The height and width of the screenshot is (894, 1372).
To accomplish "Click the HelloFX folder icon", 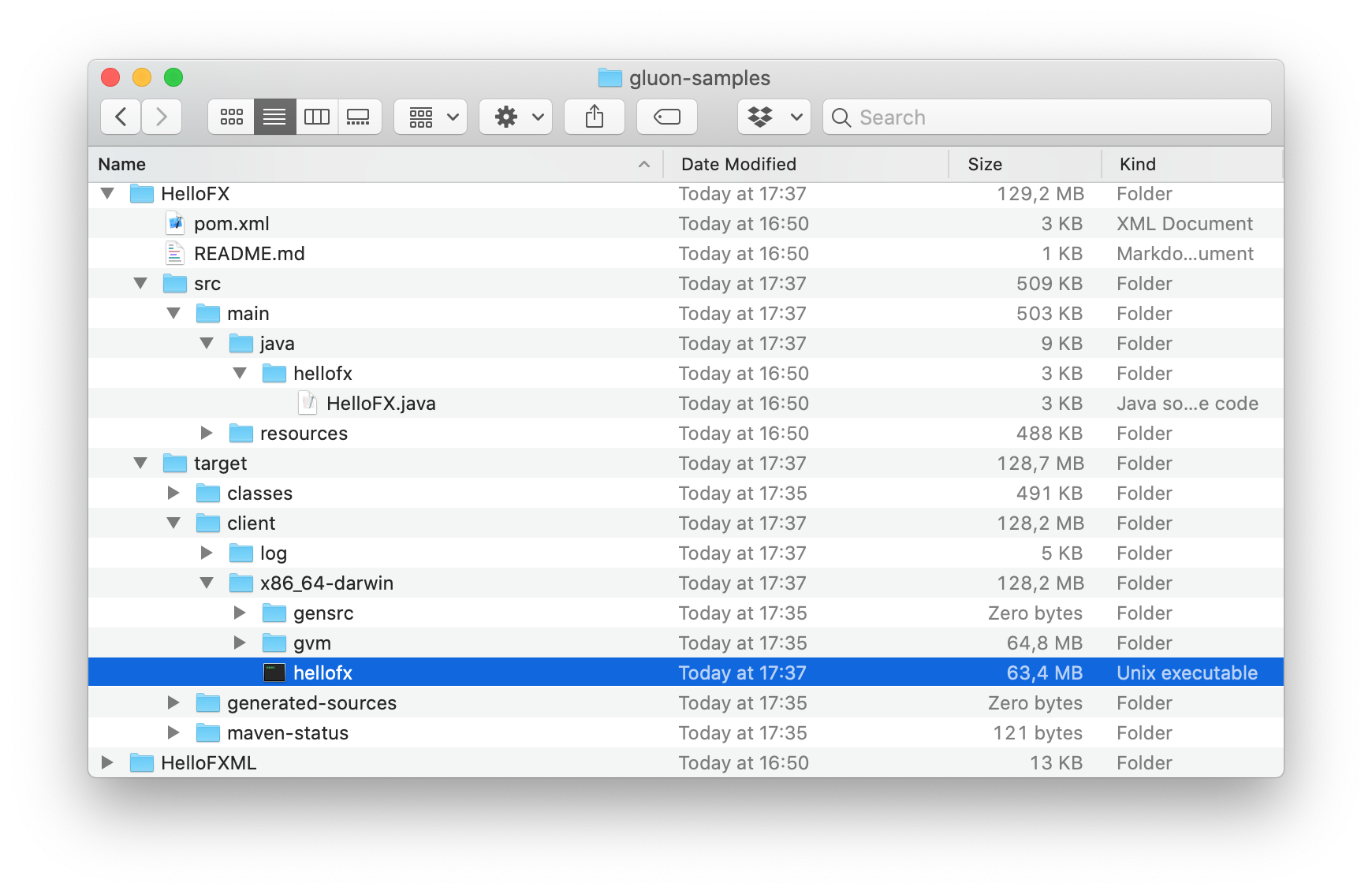I will pos(142,193).
